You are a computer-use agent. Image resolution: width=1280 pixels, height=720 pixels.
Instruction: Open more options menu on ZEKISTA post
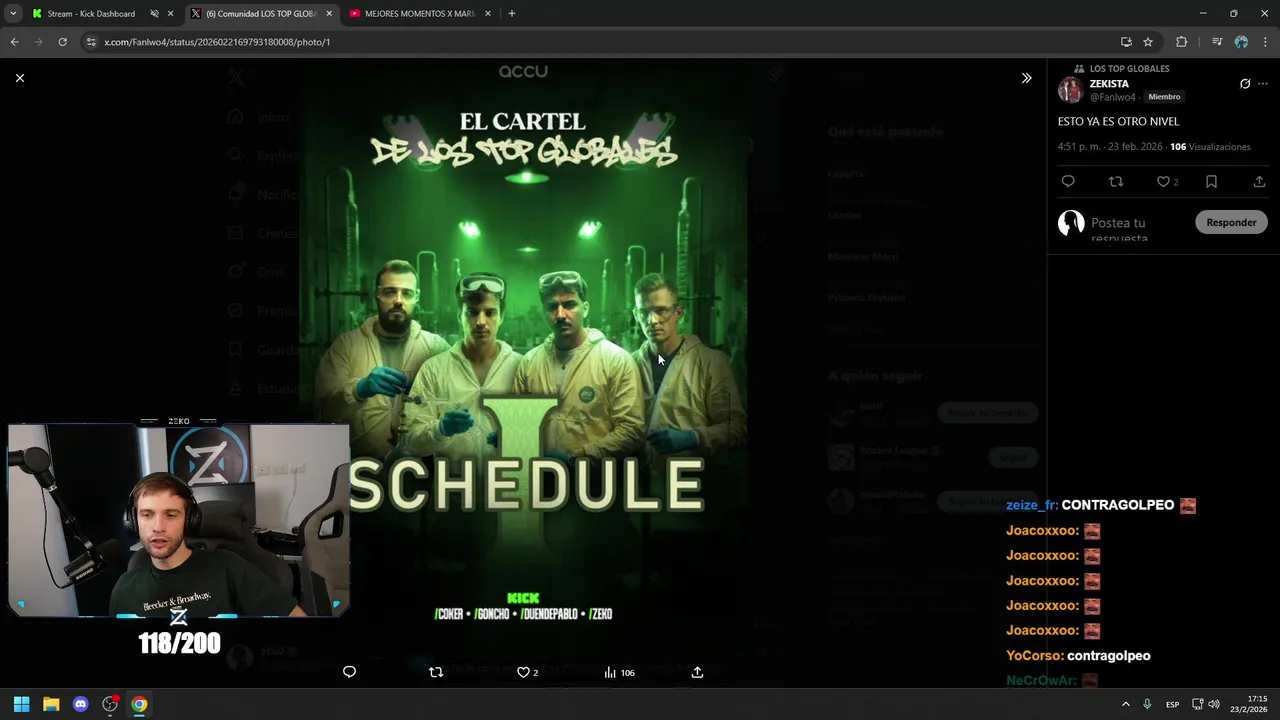point(1263,84)
